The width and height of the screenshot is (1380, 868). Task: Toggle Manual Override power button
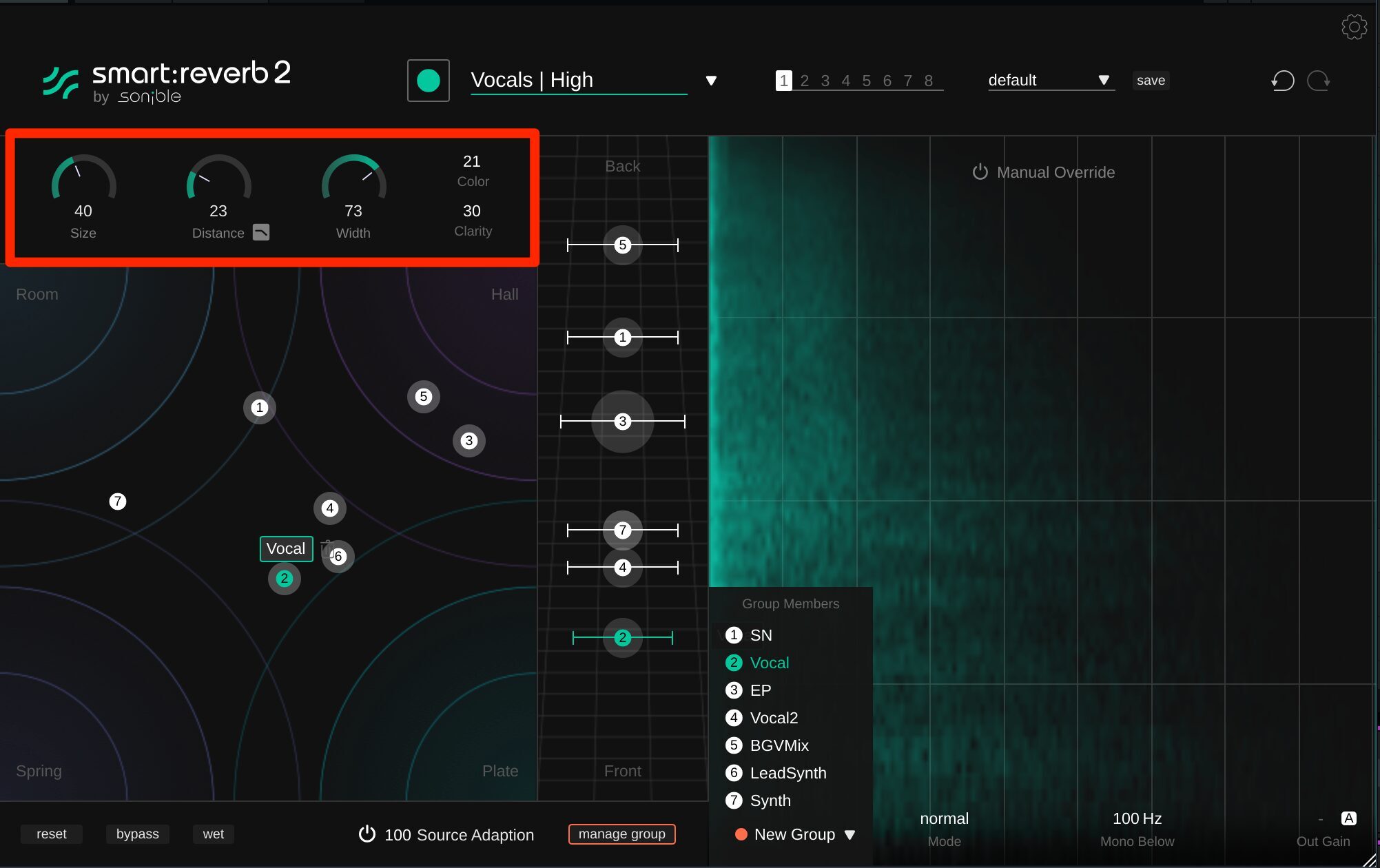point(980,172)
